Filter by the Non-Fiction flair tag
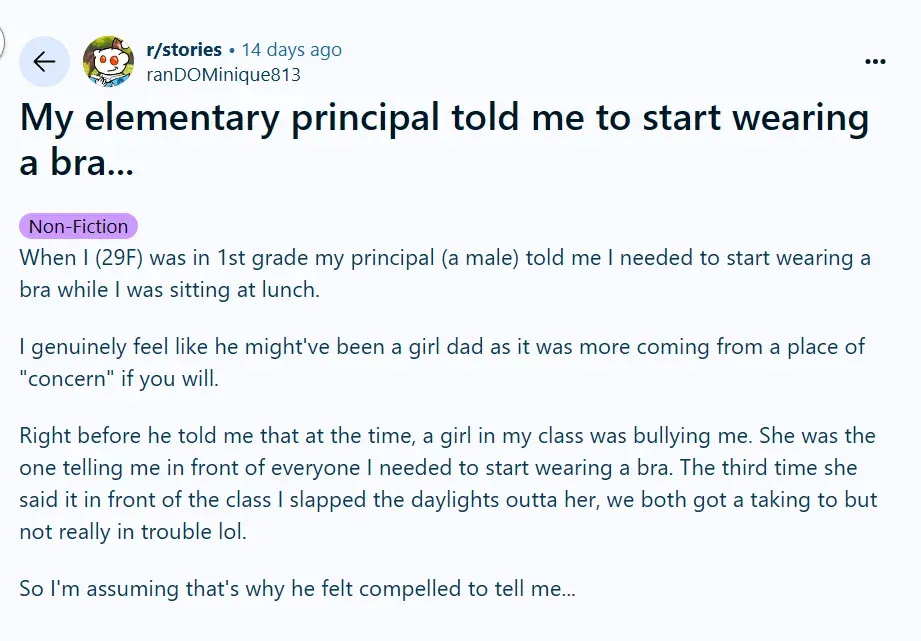 [x=78, y=226]
